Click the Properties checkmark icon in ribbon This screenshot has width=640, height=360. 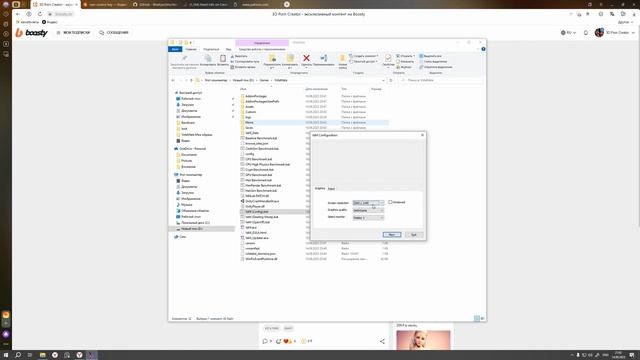click(x=388, y=58)
